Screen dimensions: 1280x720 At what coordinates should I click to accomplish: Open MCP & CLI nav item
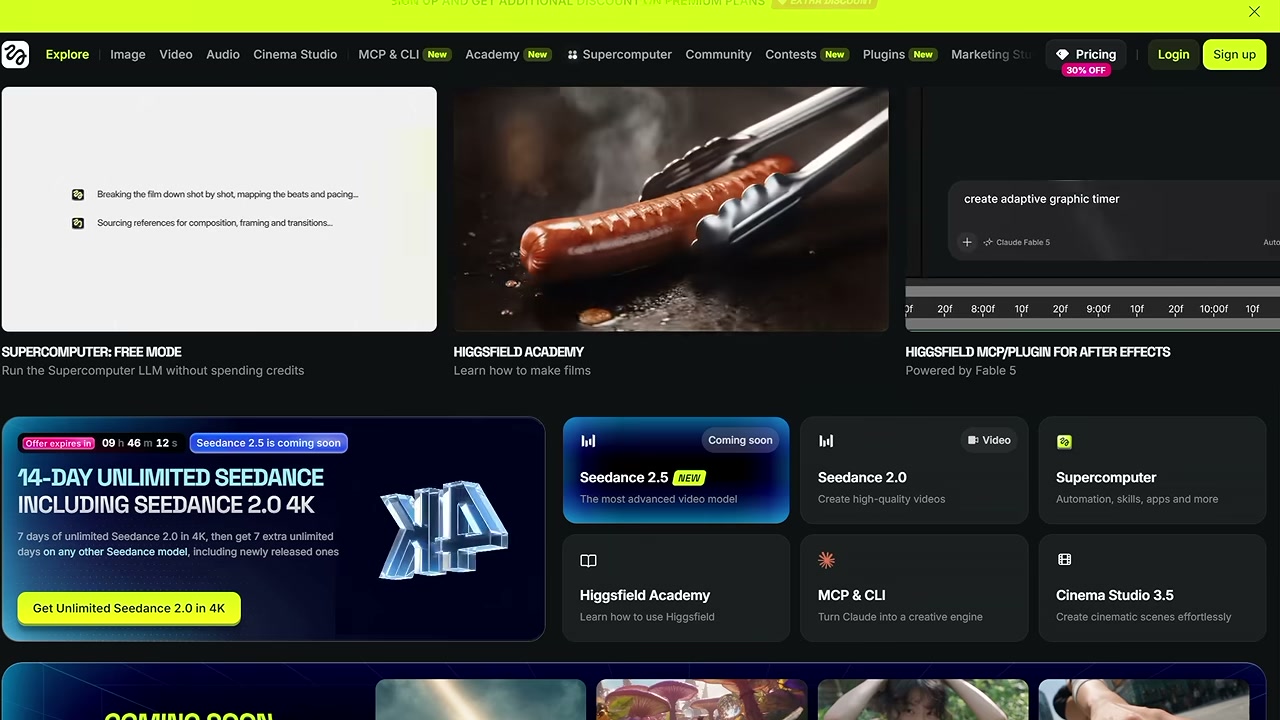point(404,54)
